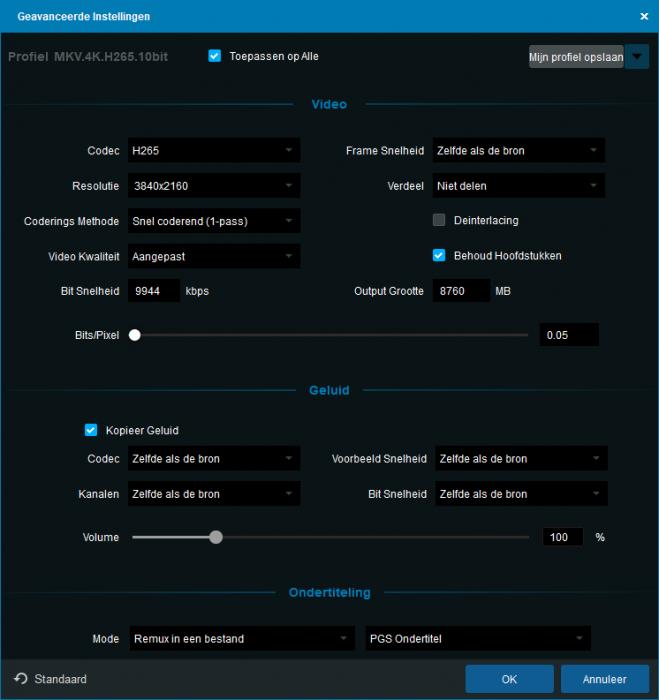Uncheck Toepassen op Alle checkbox
This screenshot has height=700, width=659.
(215, 56)
